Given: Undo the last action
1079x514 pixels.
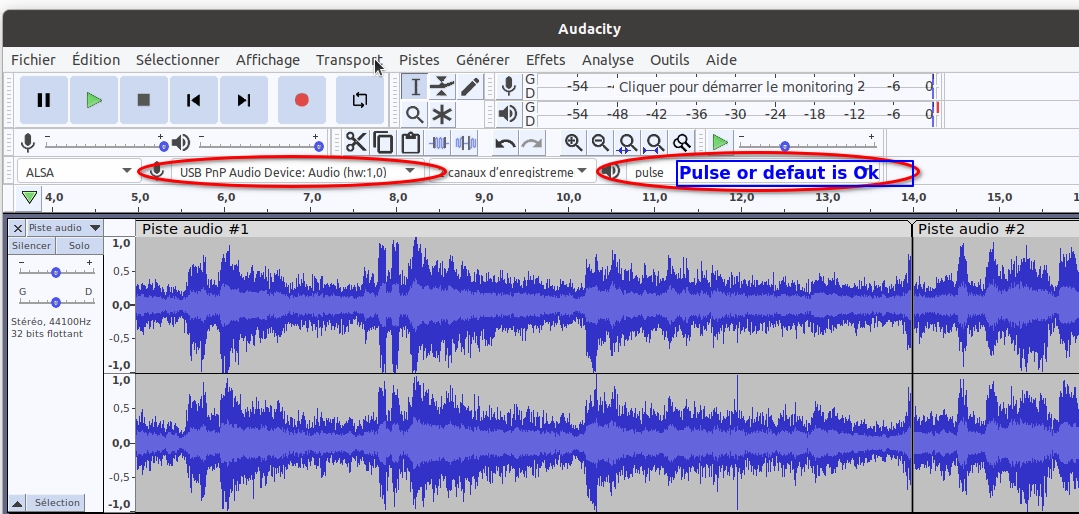Looking at the screenshot, I should tap(505, 143).
